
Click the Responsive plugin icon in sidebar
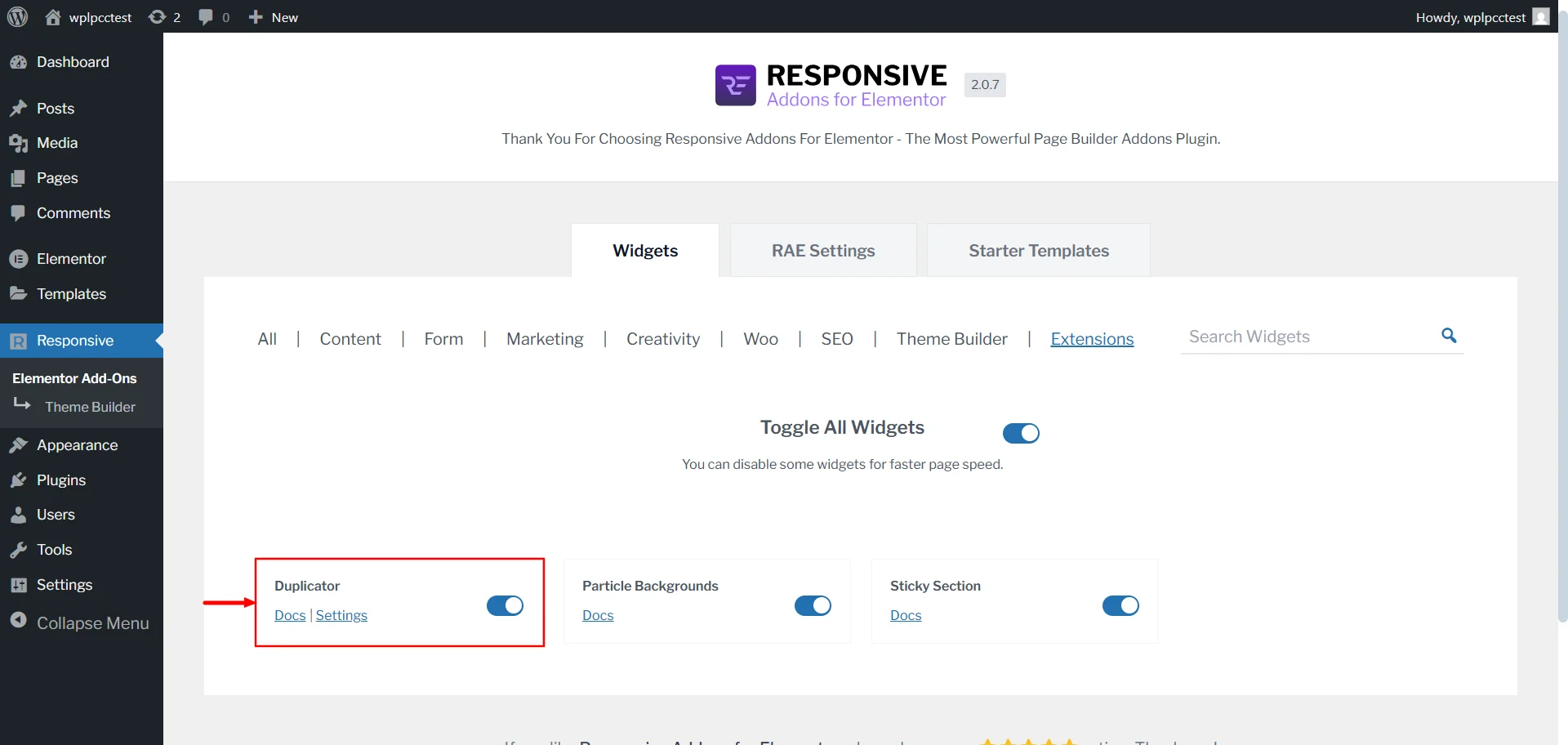point(19,341)
